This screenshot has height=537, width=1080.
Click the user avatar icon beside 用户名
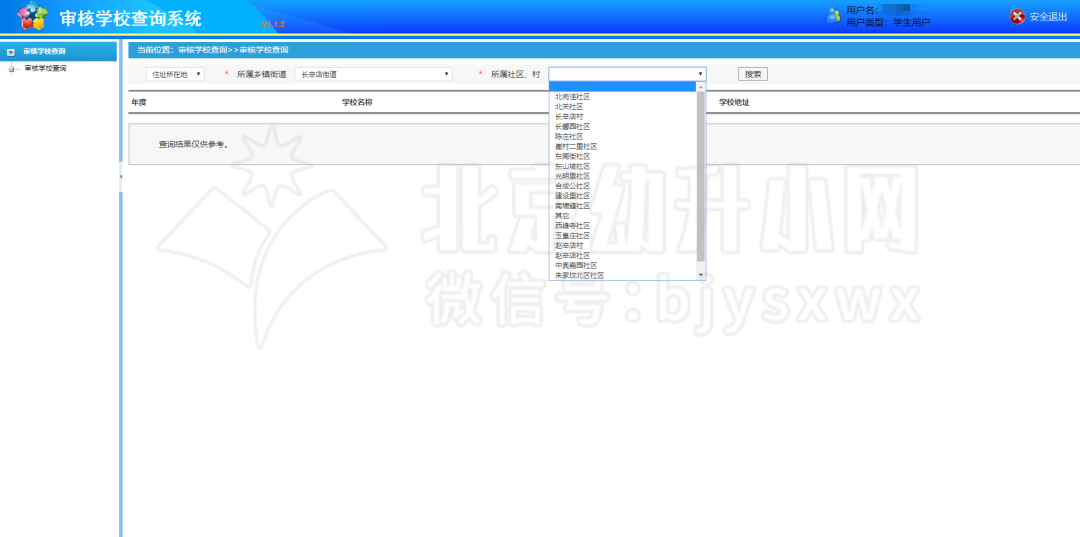(x=833, y=17)
